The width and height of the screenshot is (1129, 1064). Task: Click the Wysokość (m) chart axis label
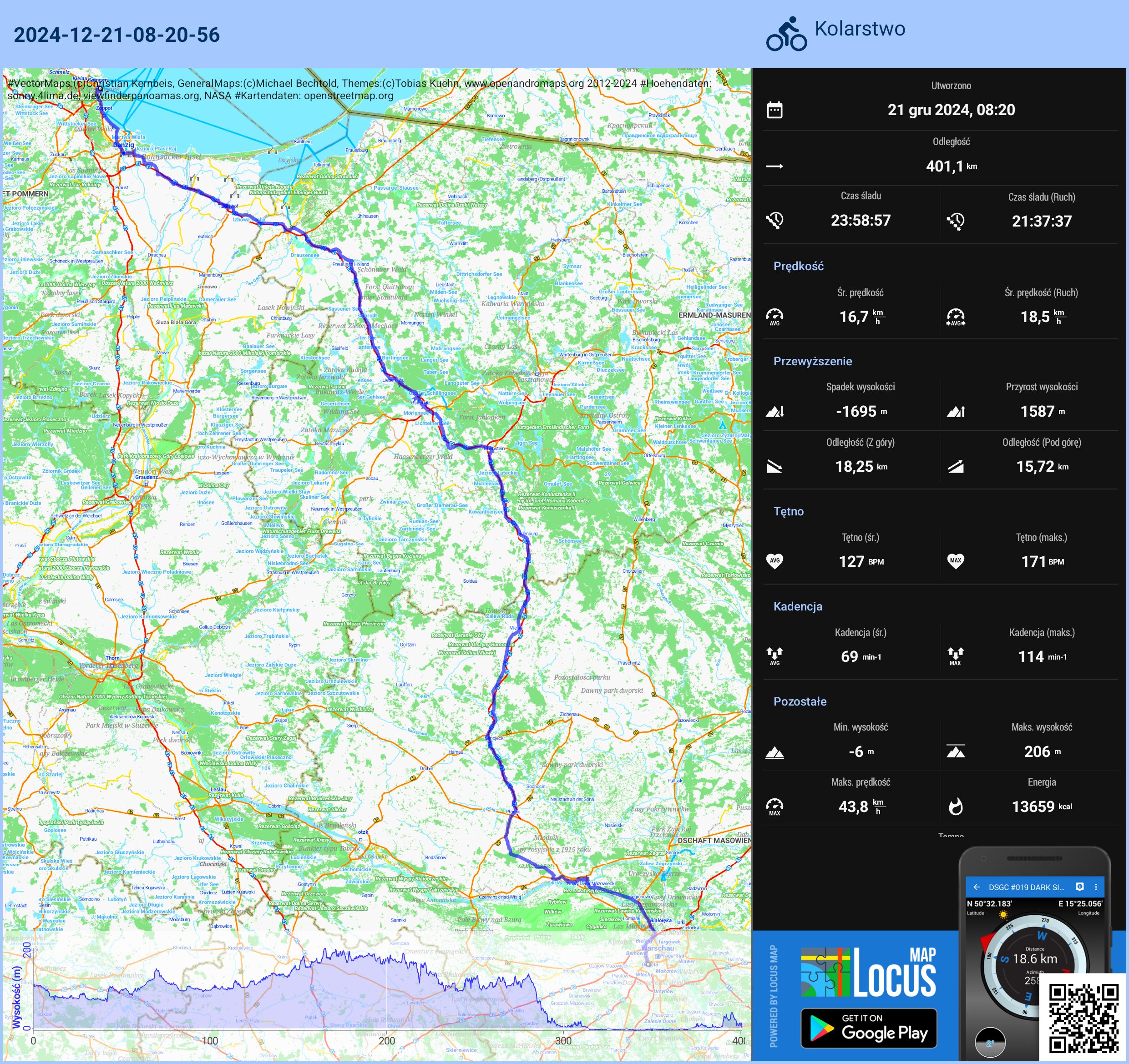click(16, 997)
